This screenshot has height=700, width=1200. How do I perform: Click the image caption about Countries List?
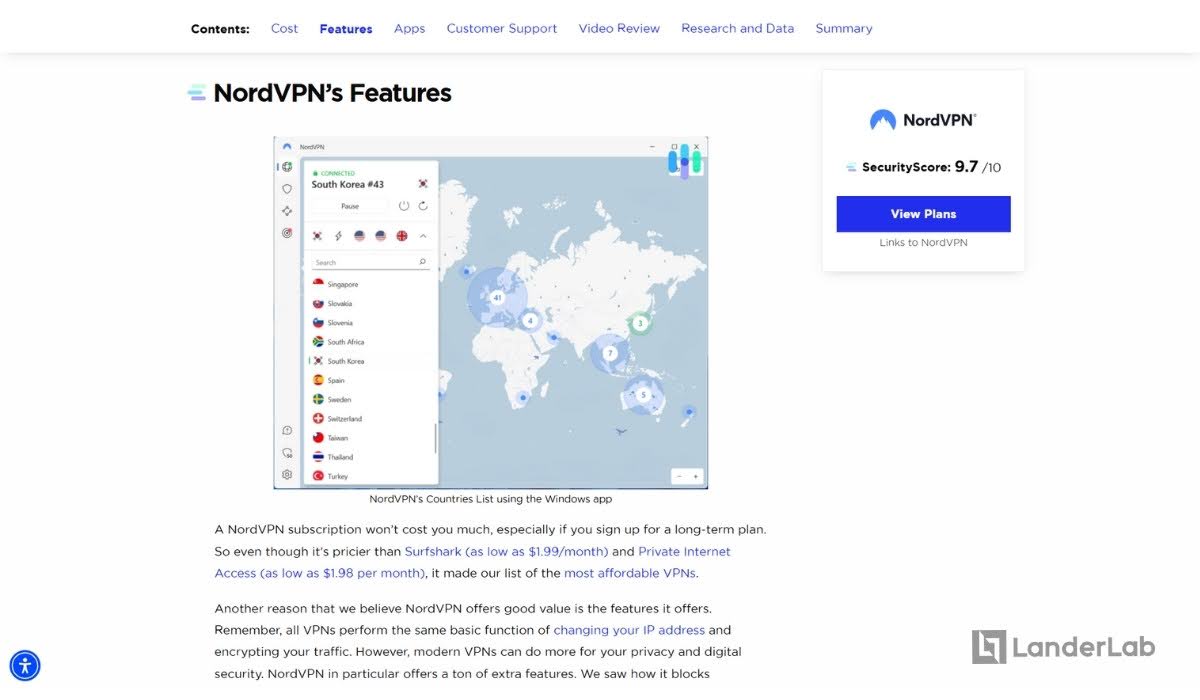[490, 498]
